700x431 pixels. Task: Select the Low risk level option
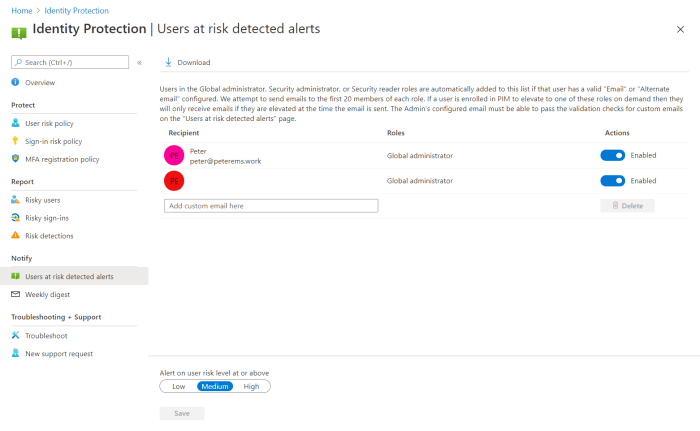click(178, 386)
